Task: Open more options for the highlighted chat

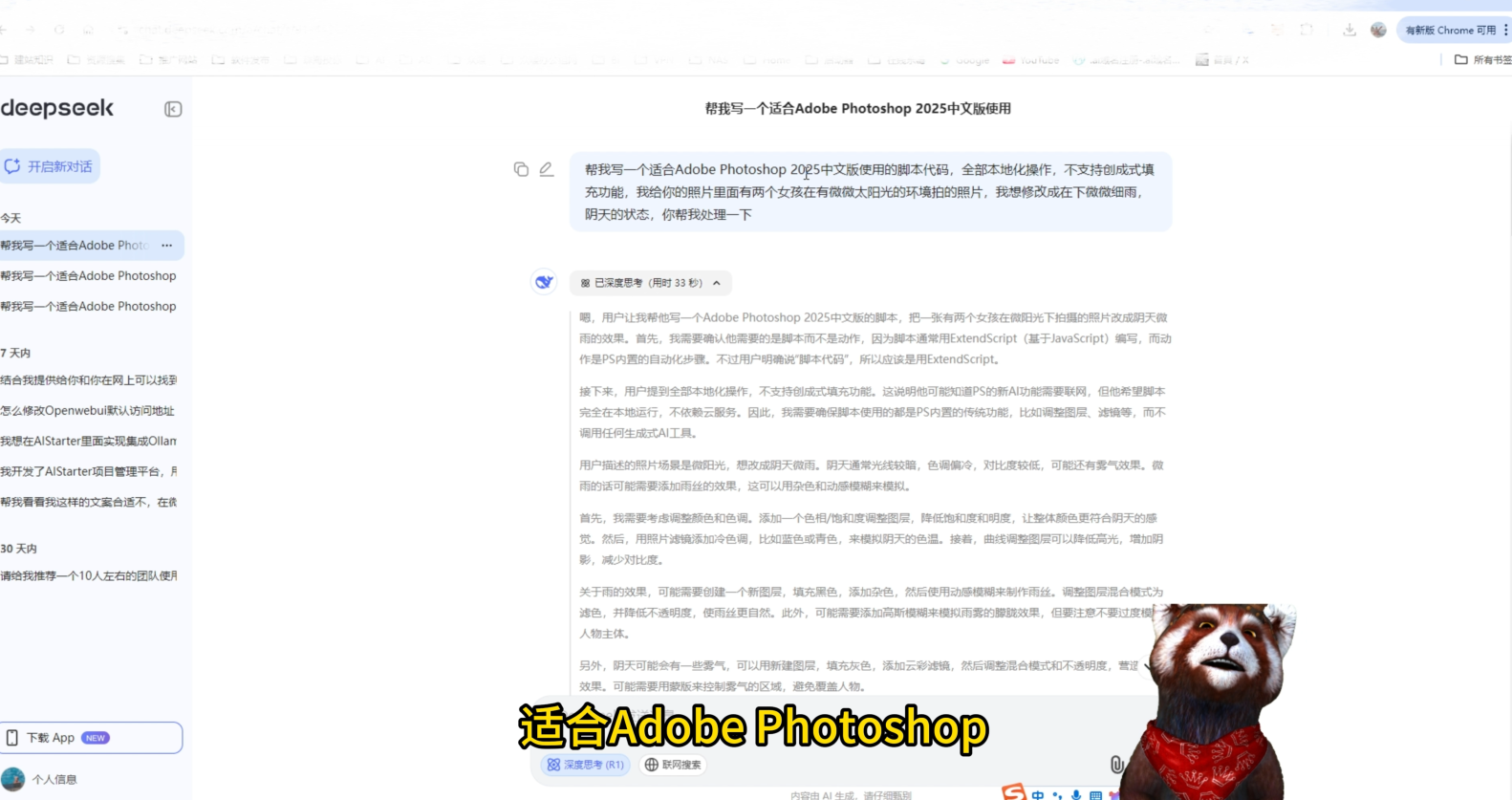Action: (x=167, y=246)
